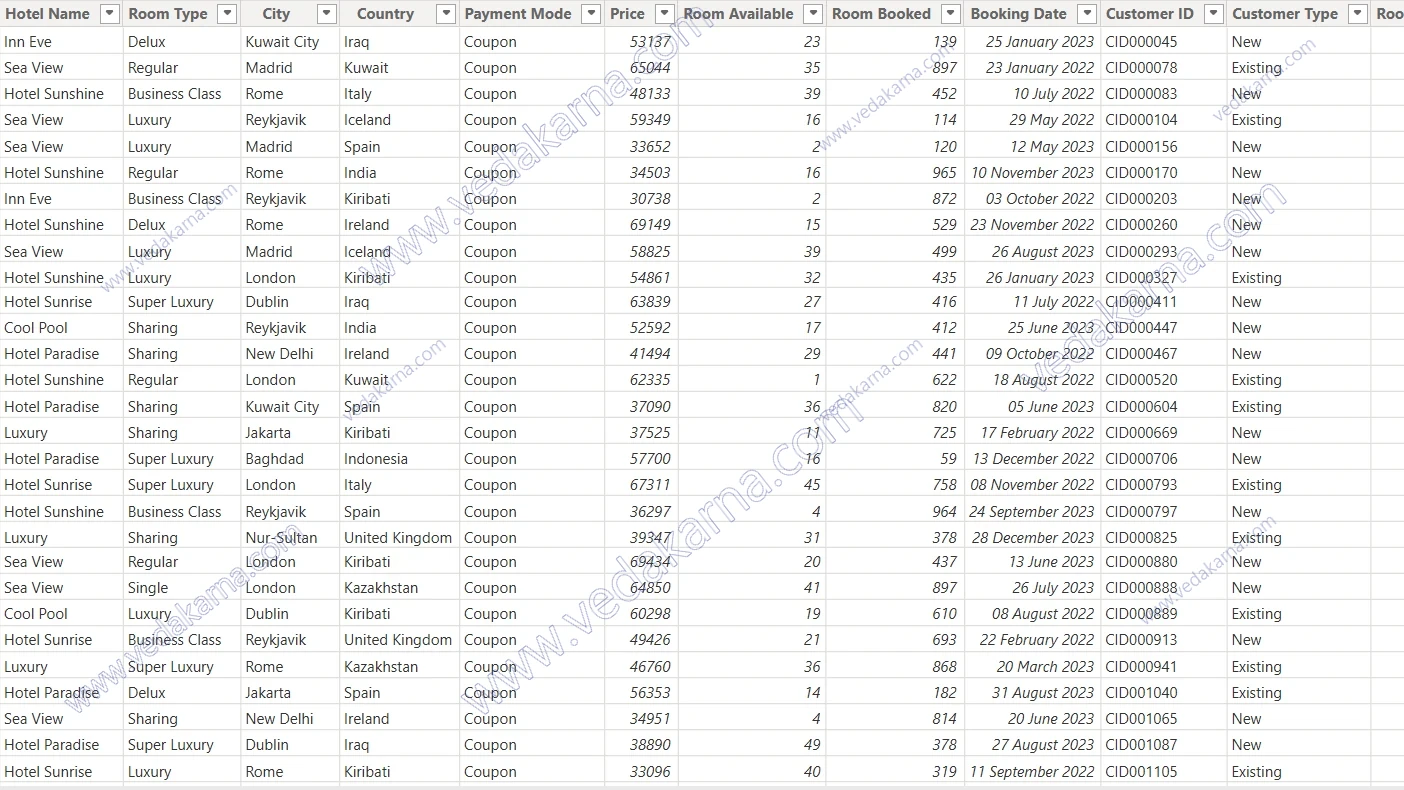Select Customer ID CID000706 cell
This screenshot has width=1404, height=790.
tap(1141, 459)
